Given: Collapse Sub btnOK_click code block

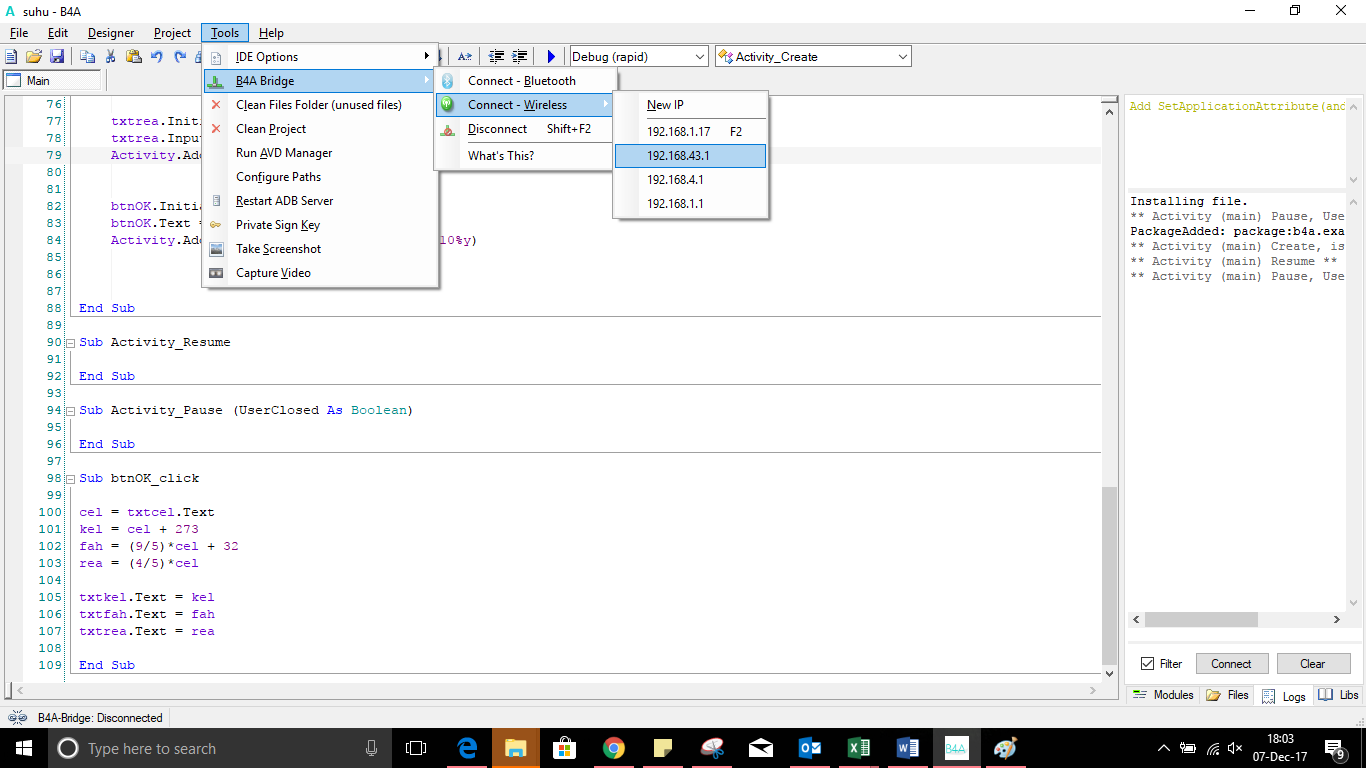Looking at the screenshot, I should point(70,478).
